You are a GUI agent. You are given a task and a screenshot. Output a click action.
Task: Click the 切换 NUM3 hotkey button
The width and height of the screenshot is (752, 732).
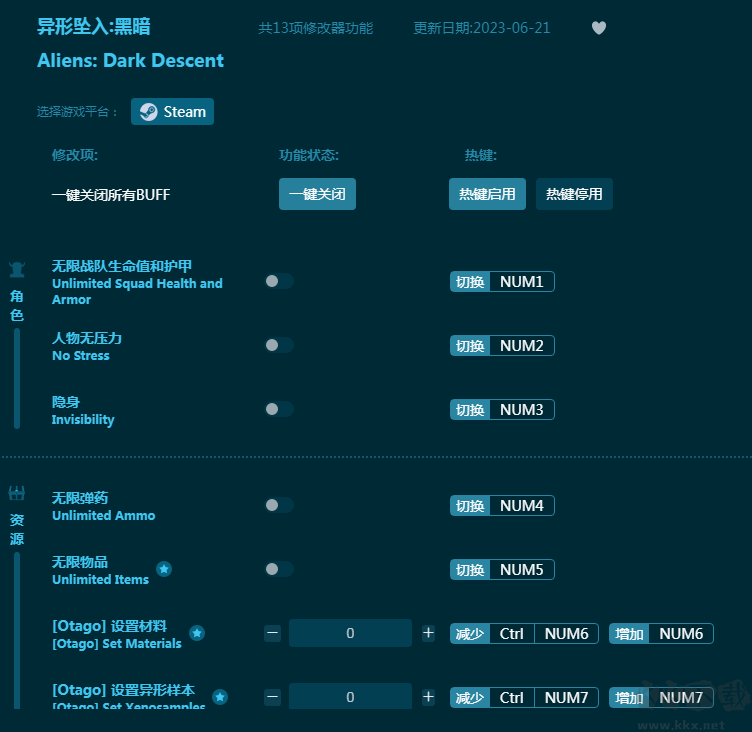tap(502, 410)
